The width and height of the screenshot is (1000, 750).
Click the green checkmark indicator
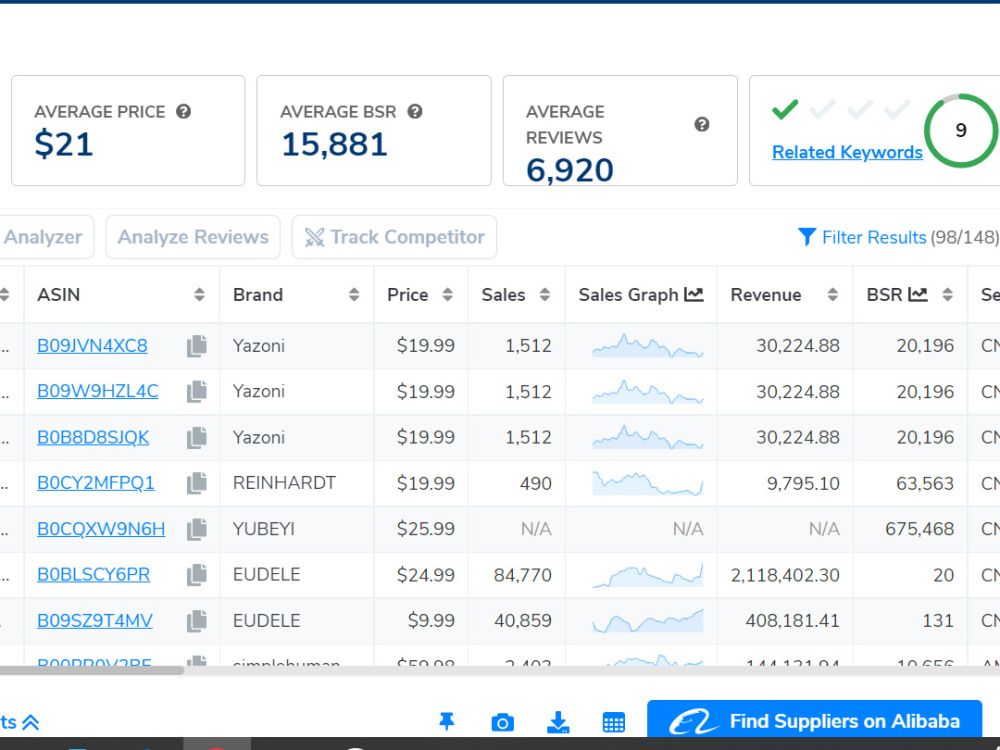[784, 109]
